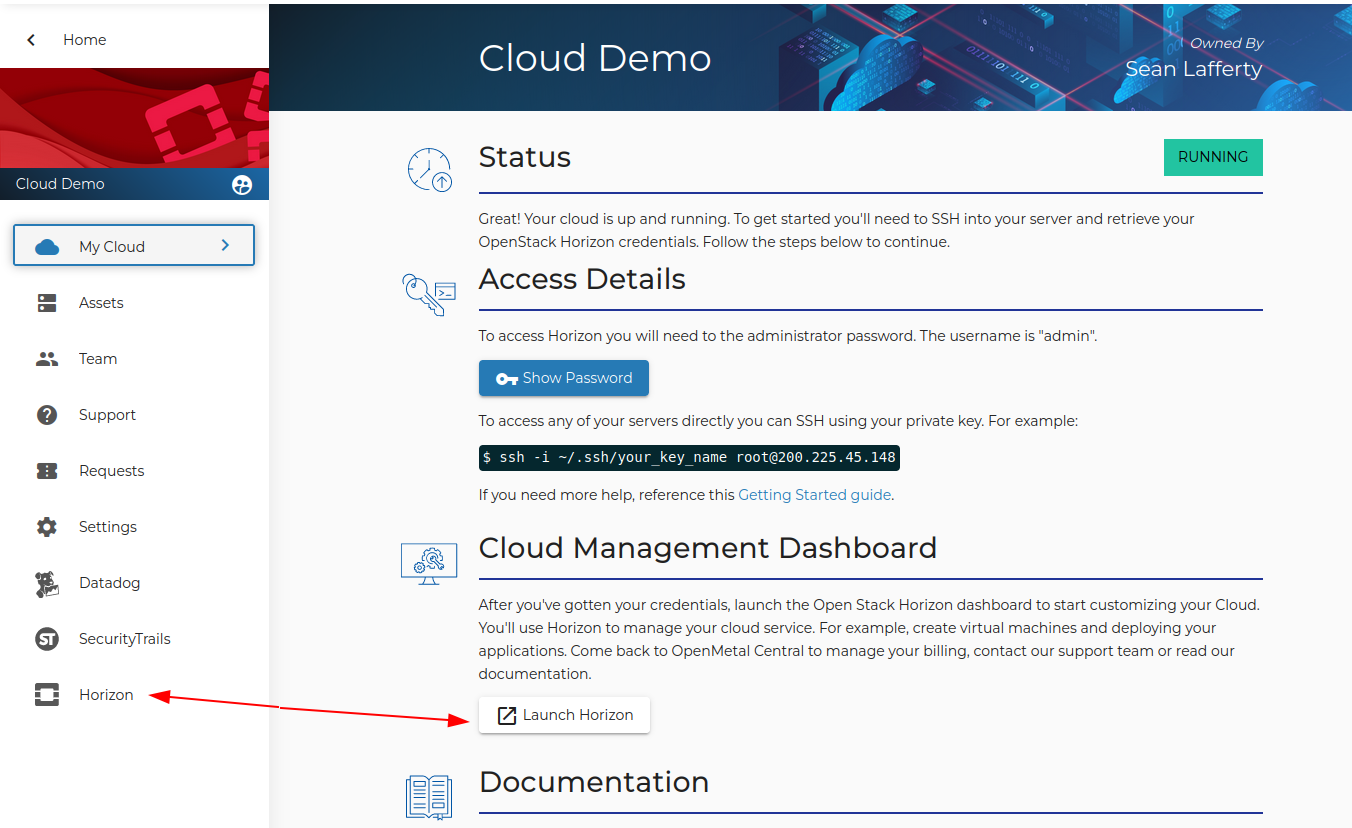Open the Getting Started guide link
This screenshot has height=828, width=1352.
click(814, 495)
